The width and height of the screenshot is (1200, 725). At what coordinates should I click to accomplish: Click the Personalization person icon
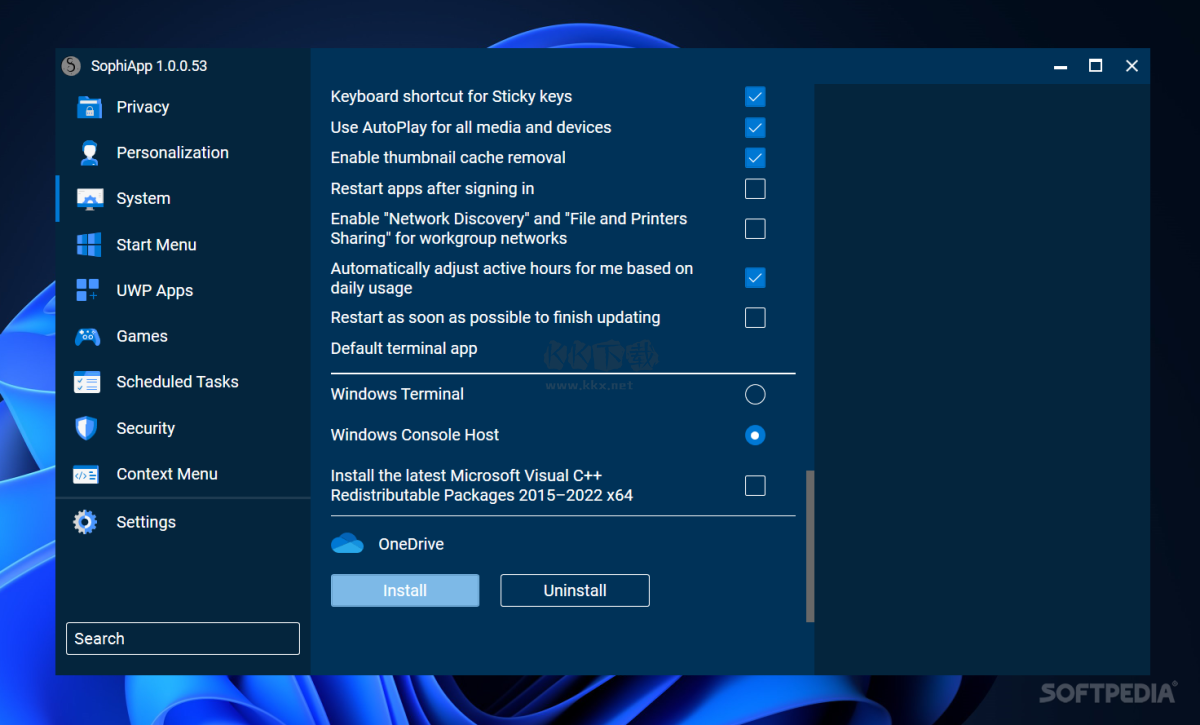(x=89, y=153)
